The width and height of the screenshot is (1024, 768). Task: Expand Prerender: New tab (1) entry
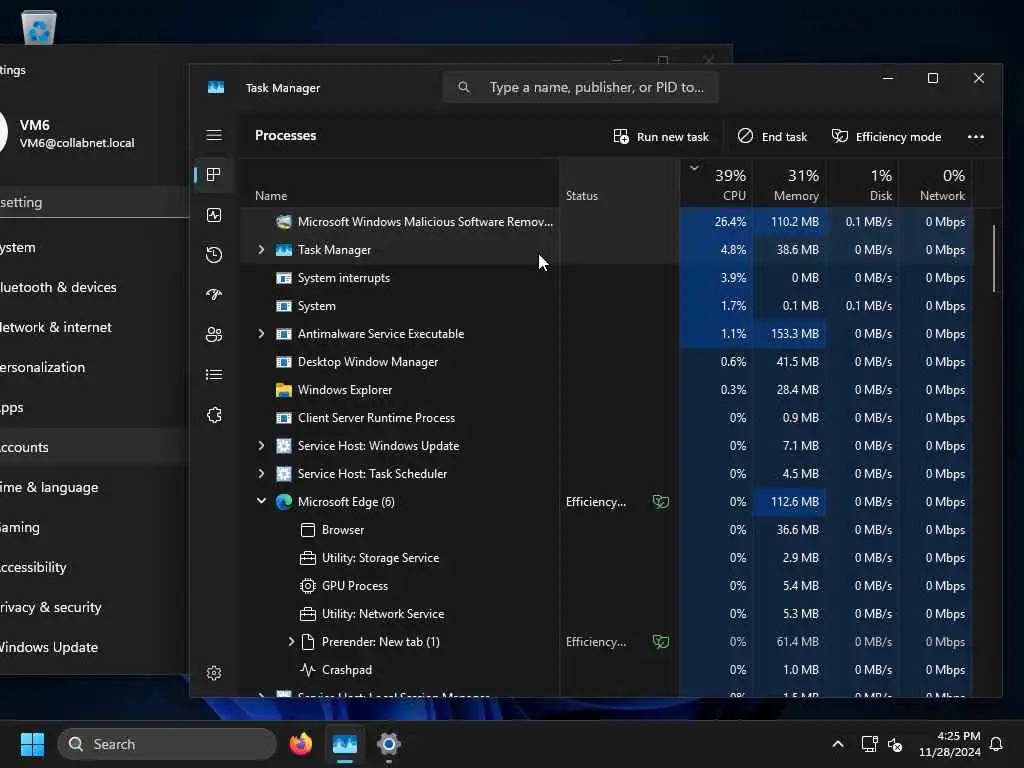click(291, 641)
